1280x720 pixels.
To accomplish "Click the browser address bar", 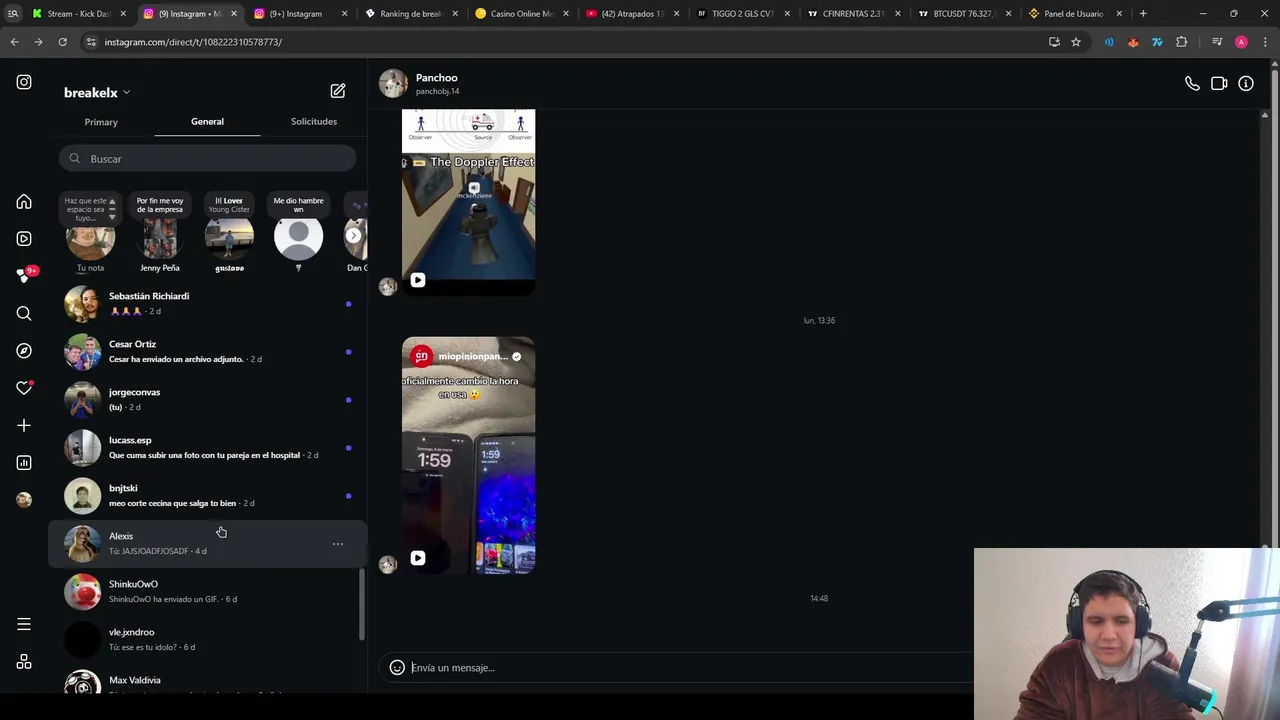I will coord(560,42).
